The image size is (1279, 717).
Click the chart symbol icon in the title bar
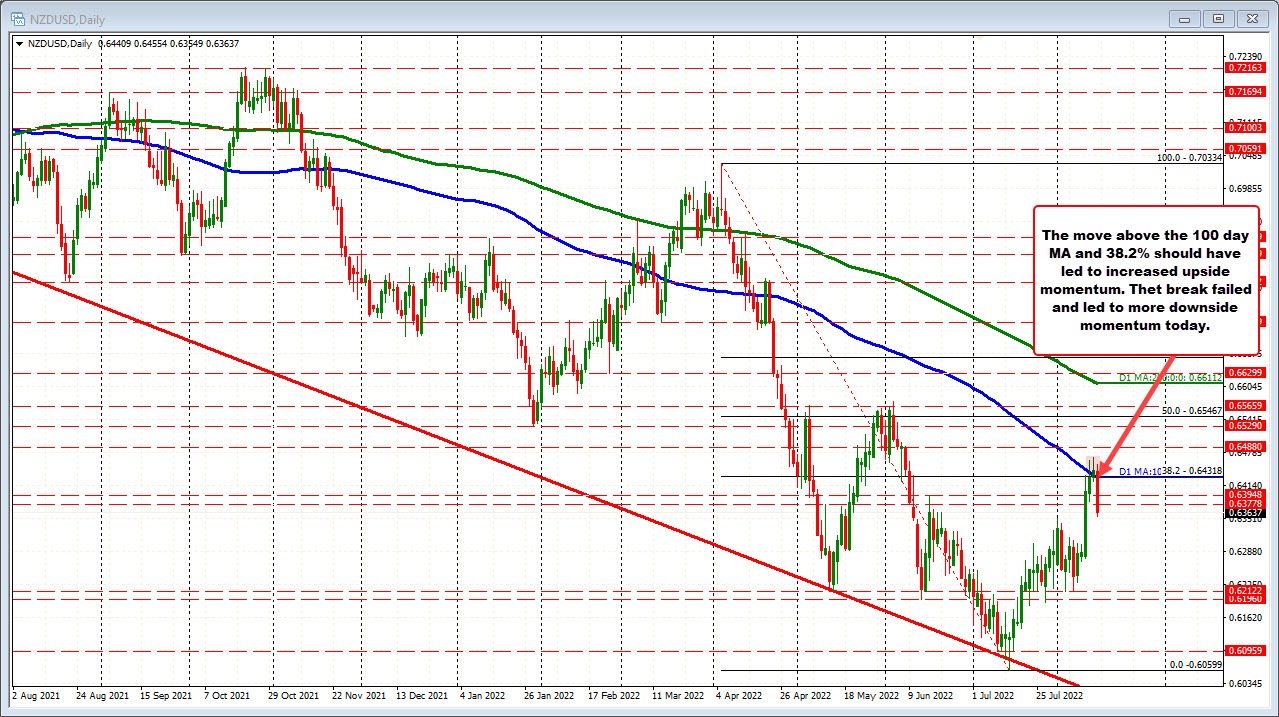pyautogui.click(x=18, y=18)
